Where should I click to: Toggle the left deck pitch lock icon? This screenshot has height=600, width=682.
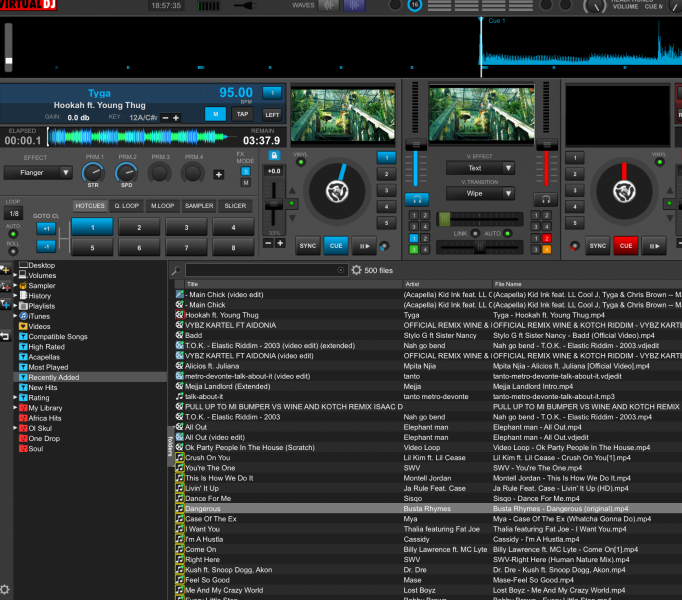pyautogui.click(x=274, y=155)
